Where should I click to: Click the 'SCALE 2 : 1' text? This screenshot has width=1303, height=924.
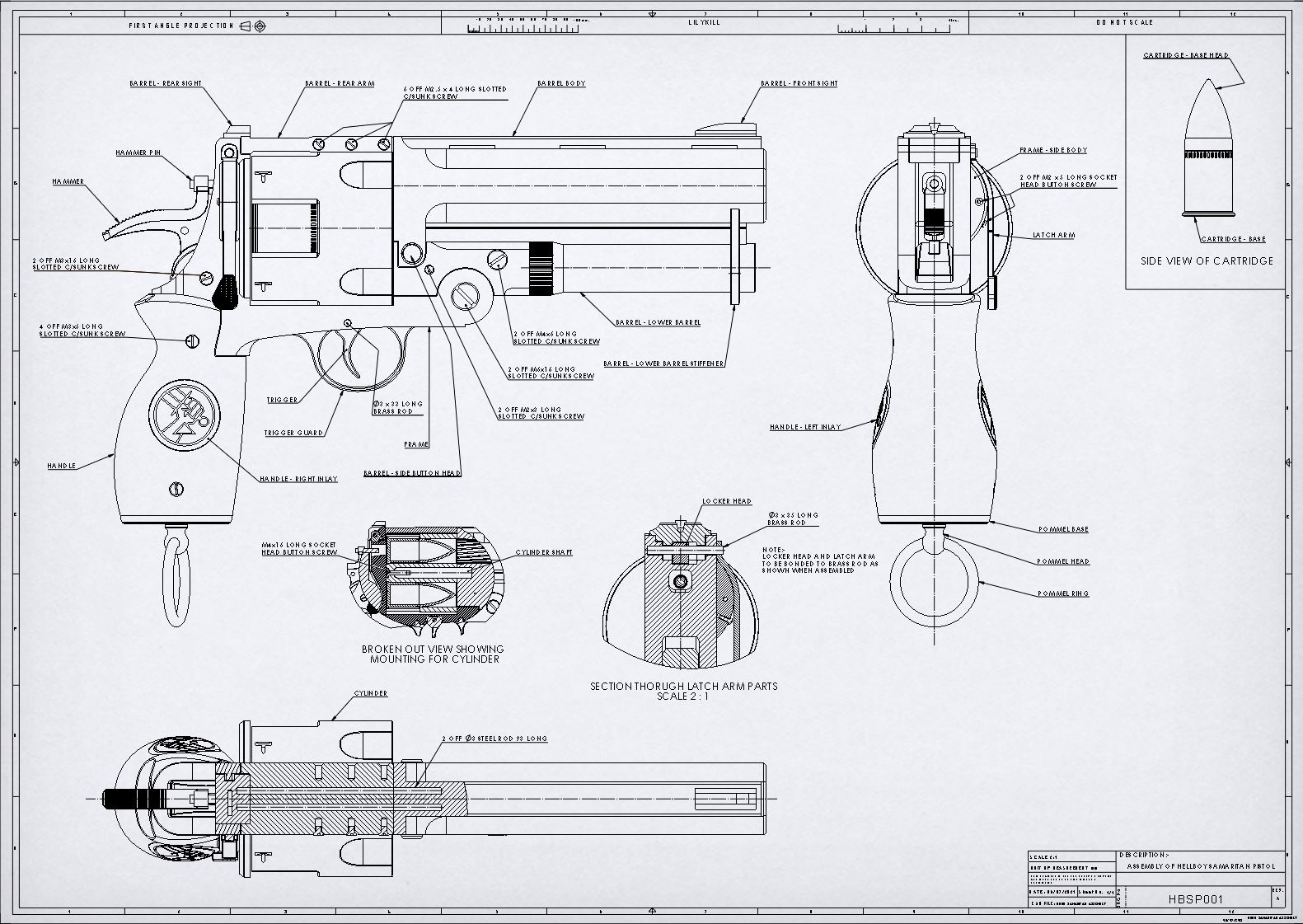coord(682,696)
